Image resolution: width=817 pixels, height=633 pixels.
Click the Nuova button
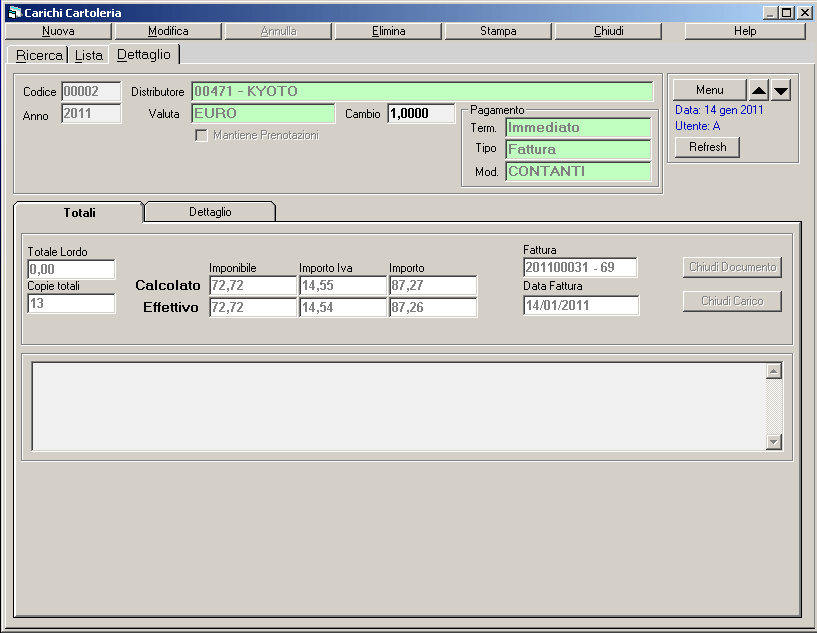(58, 31)
